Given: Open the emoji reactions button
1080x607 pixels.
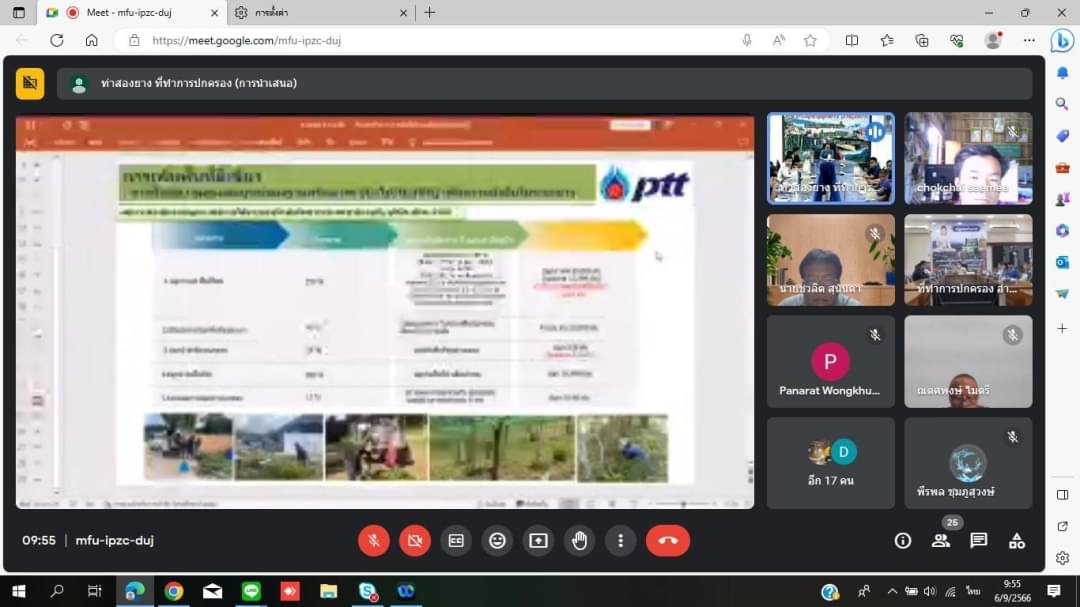Looking at the screenshot, I should 497,541.
